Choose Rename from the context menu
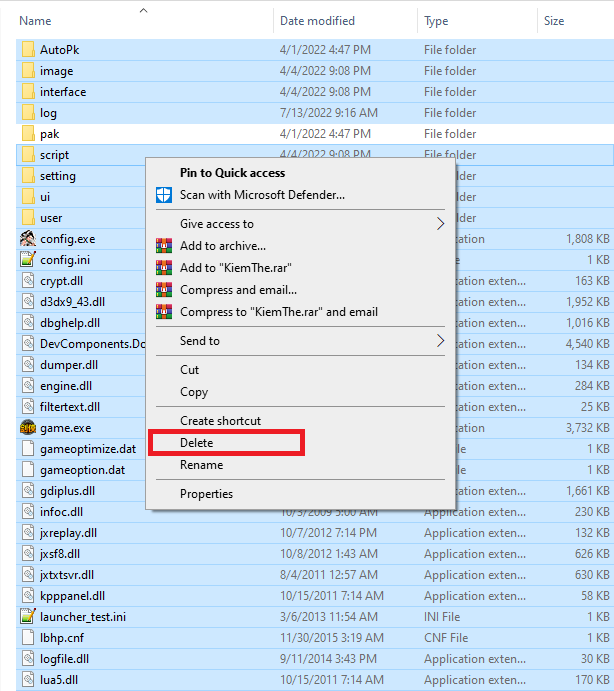This screenshot has width=614, height=691. (201, 465)
